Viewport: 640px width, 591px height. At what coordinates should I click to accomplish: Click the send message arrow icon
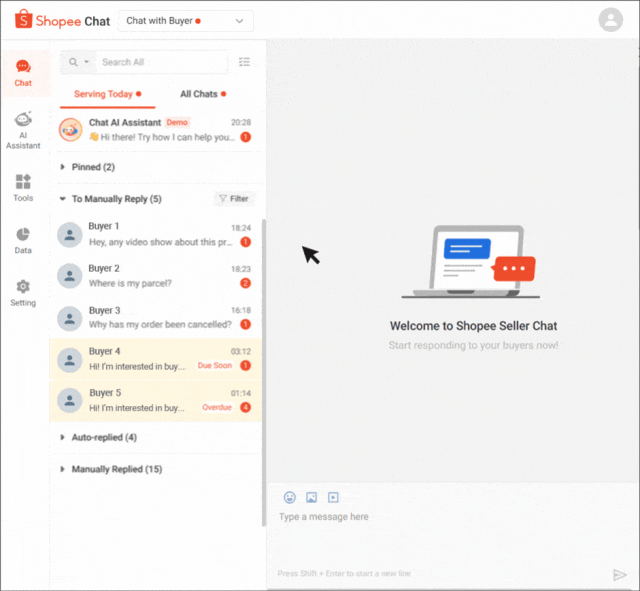620,575
